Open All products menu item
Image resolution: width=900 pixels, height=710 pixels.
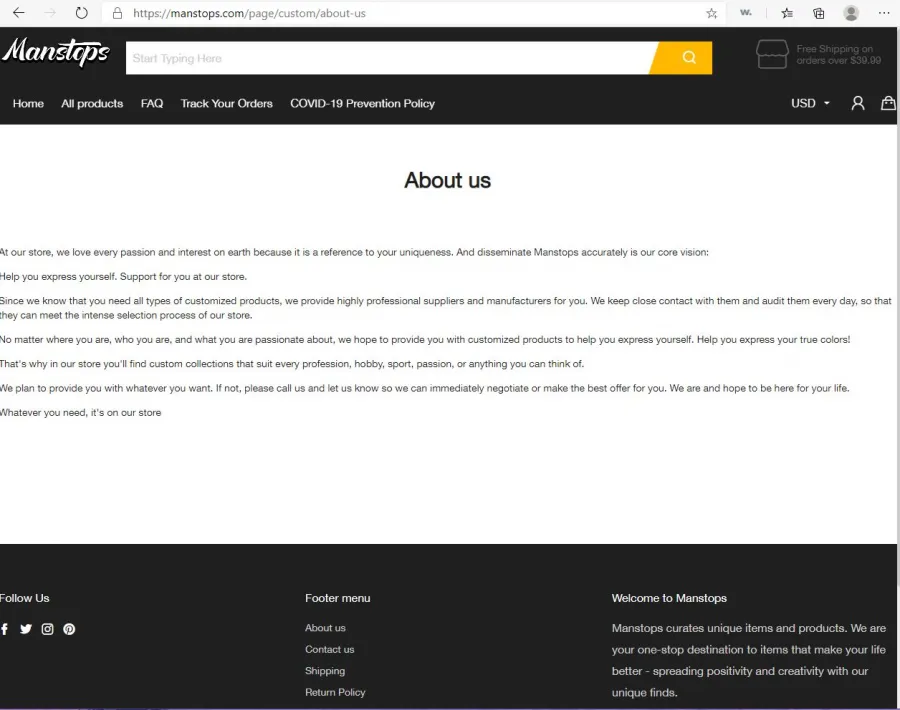(x=92, y=103)
